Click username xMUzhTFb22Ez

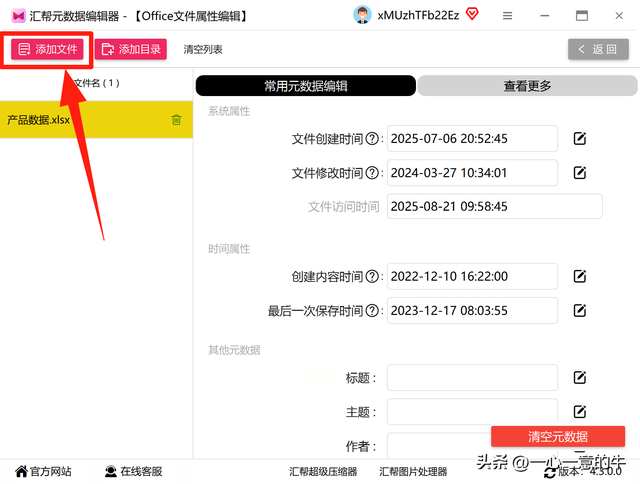418,16
